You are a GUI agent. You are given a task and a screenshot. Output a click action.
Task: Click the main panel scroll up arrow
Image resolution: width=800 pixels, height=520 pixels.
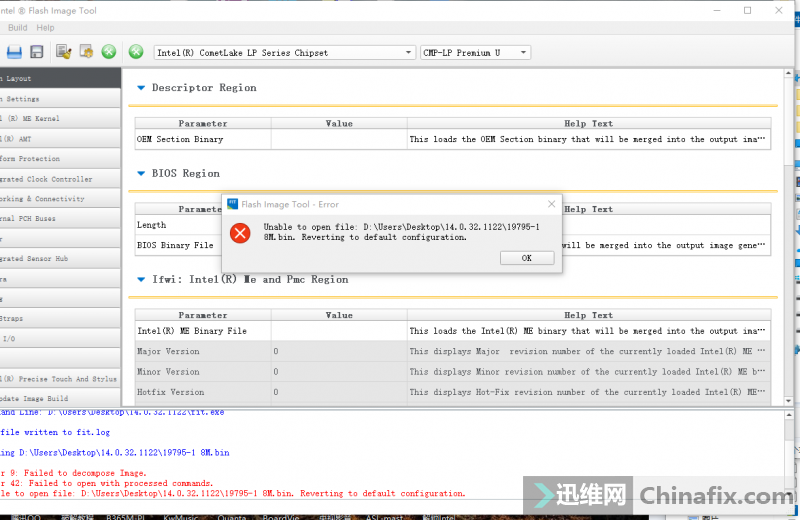789,73
